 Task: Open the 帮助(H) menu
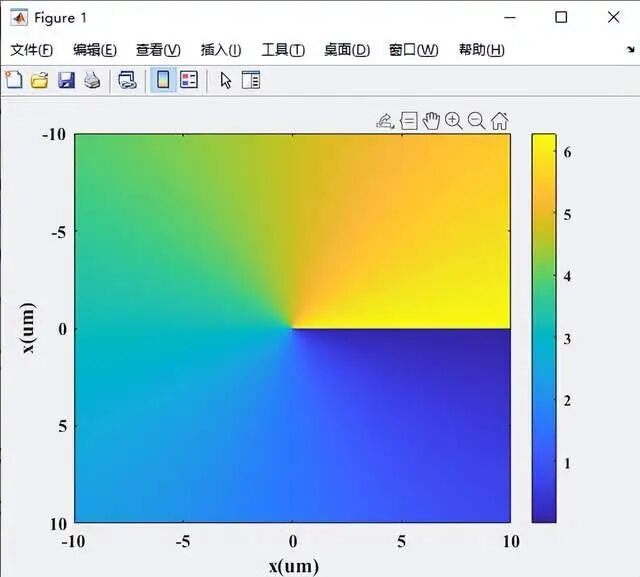point(481,50)
